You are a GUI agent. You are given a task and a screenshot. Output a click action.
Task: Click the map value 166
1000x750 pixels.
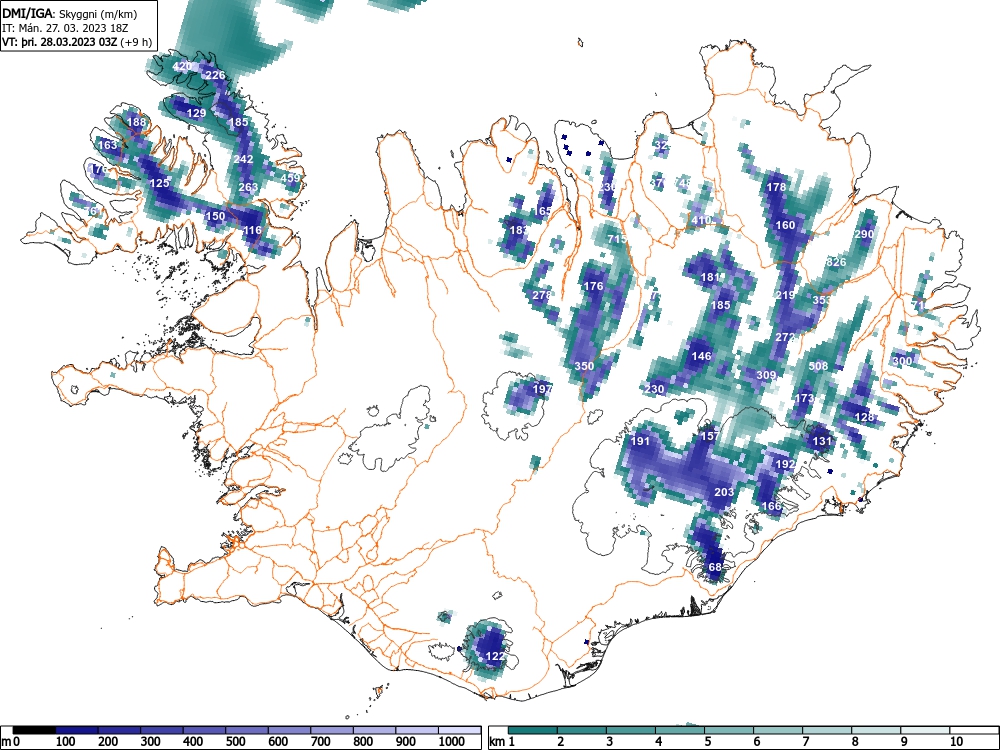point(772,506)
